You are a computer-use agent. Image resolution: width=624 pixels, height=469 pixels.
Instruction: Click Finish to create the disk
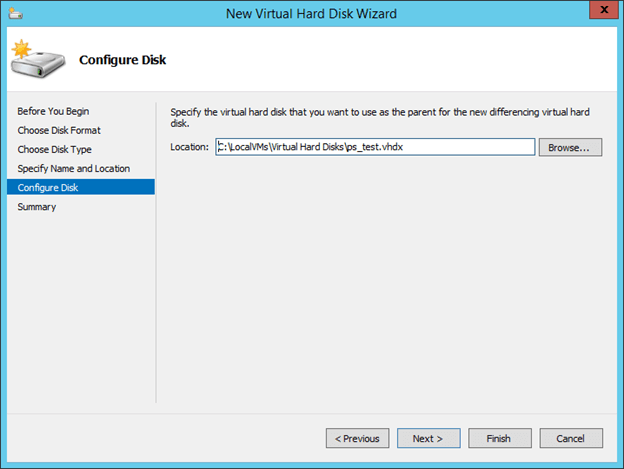pos(499,438)
